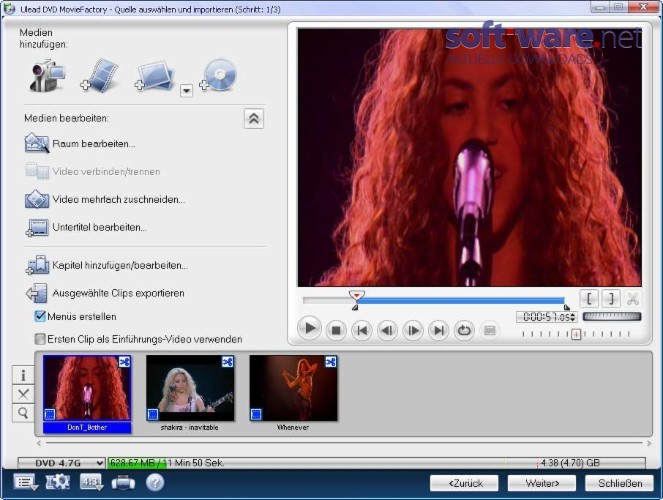Click mark-out trim handle on seek bar
The width and height of the screenshot is (663, 500).
coord(567,307)
